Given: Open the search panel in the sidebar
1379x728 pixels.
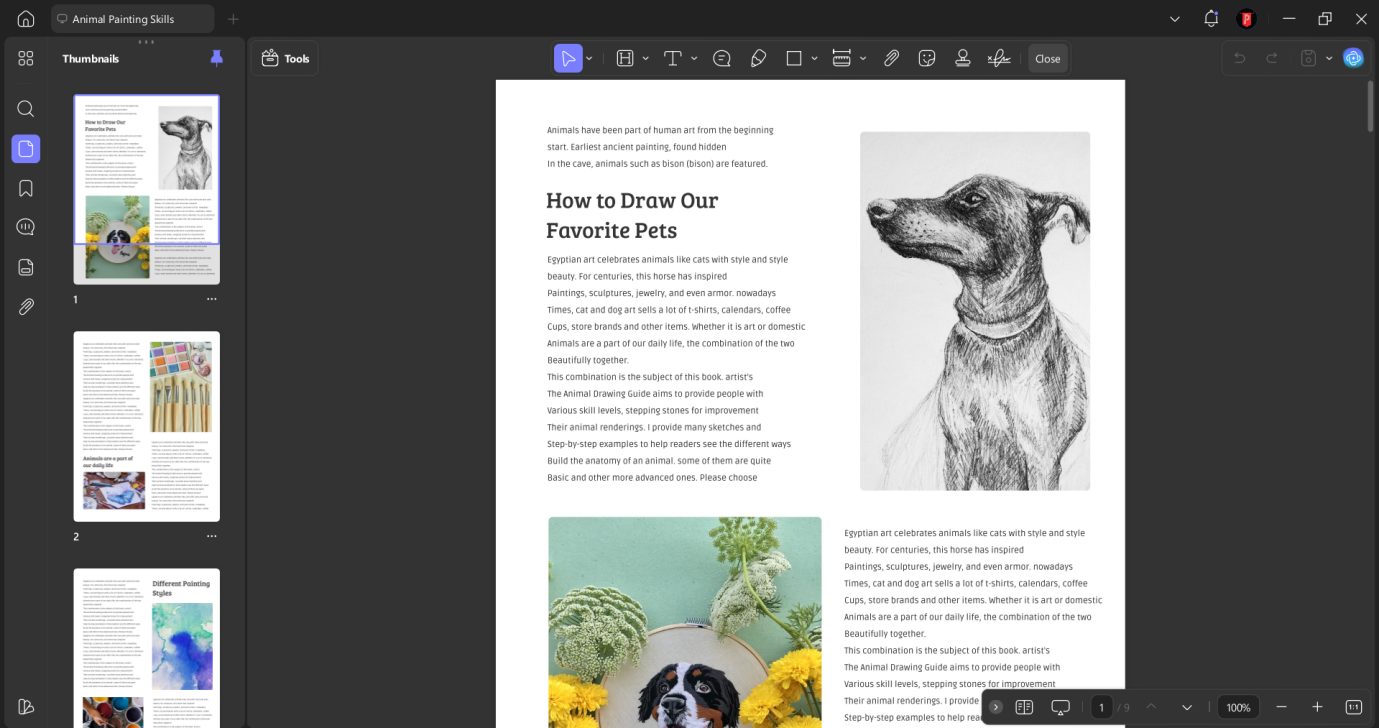Looking at the screenshot, I should pyautogui.click(x=26, y=109).
